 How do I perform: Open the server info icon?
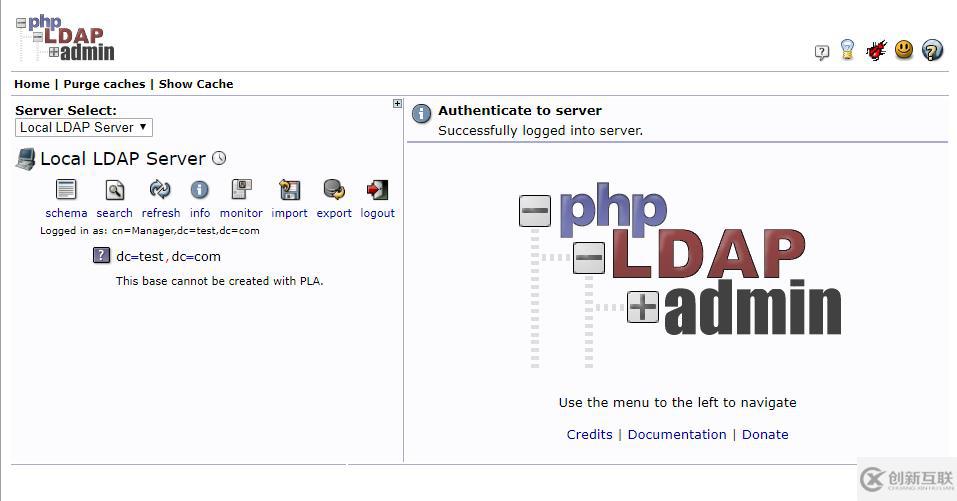[200, 190]
